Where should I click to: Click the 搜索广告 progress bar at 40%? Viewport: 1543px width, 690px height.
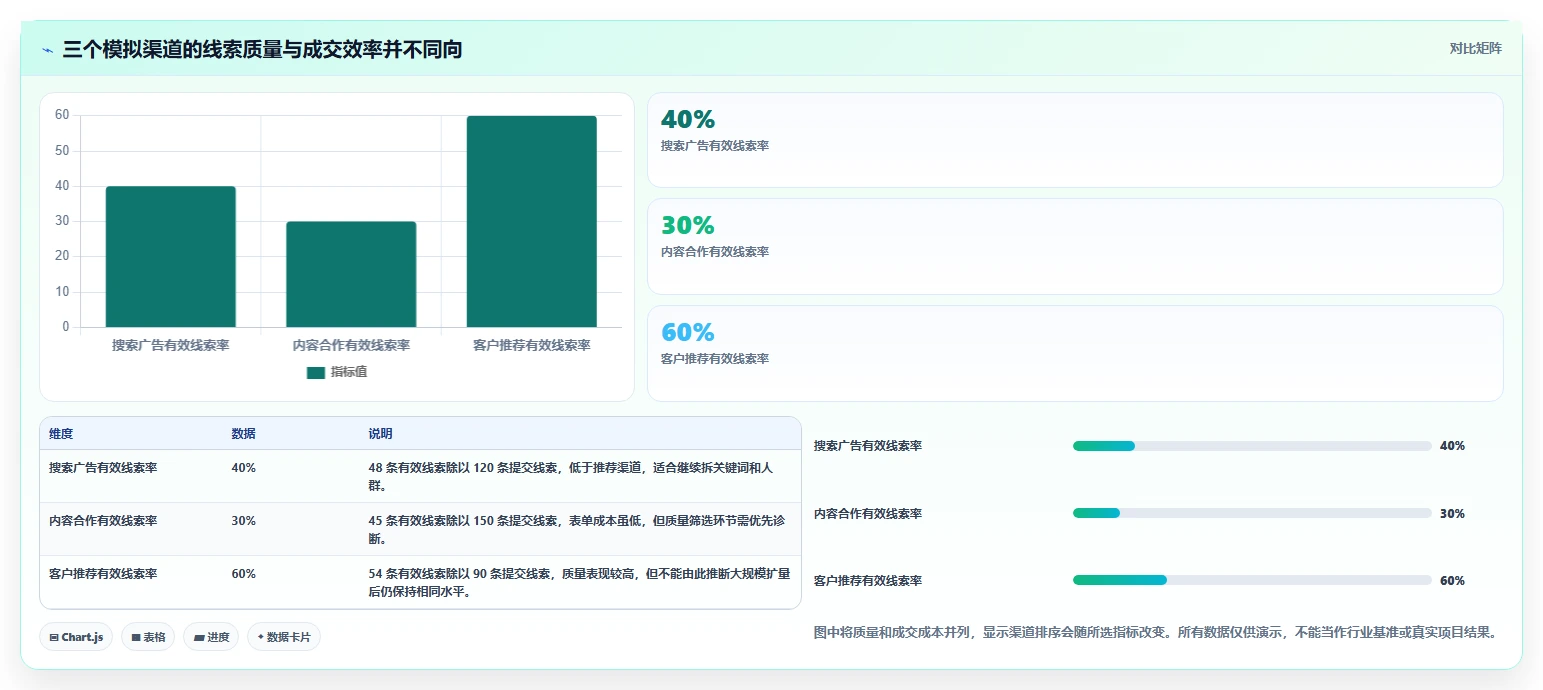click(x=1252, y=446)
